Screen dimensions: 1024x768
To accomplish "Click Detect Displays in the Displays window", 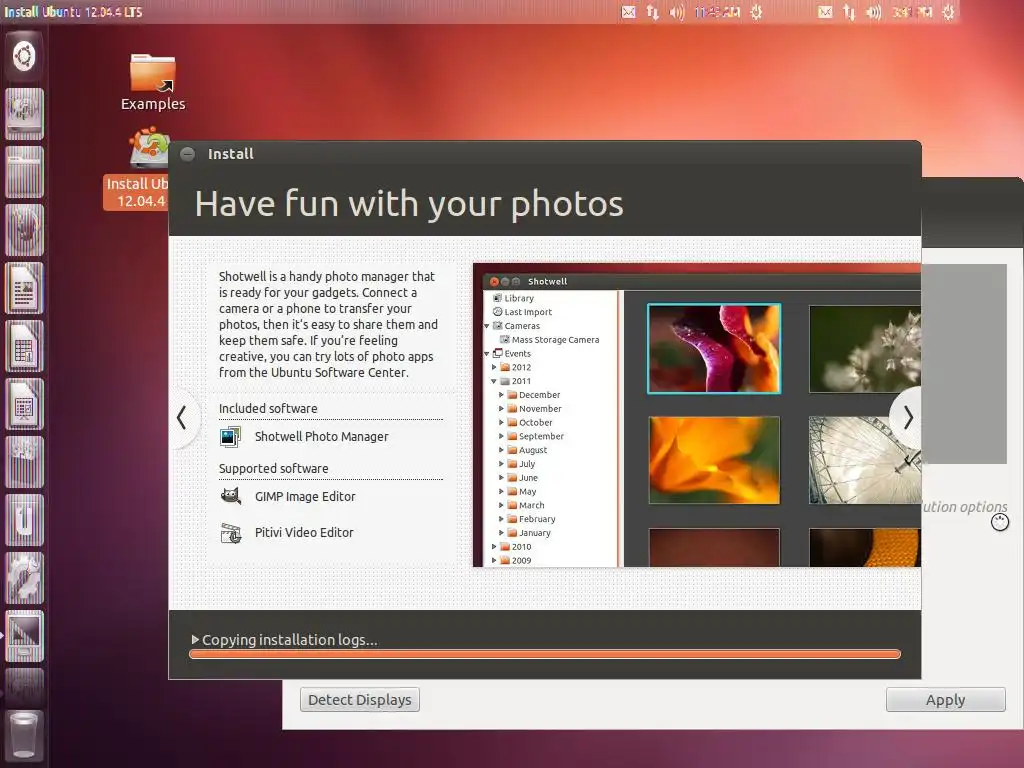I will tap(360, 699).
